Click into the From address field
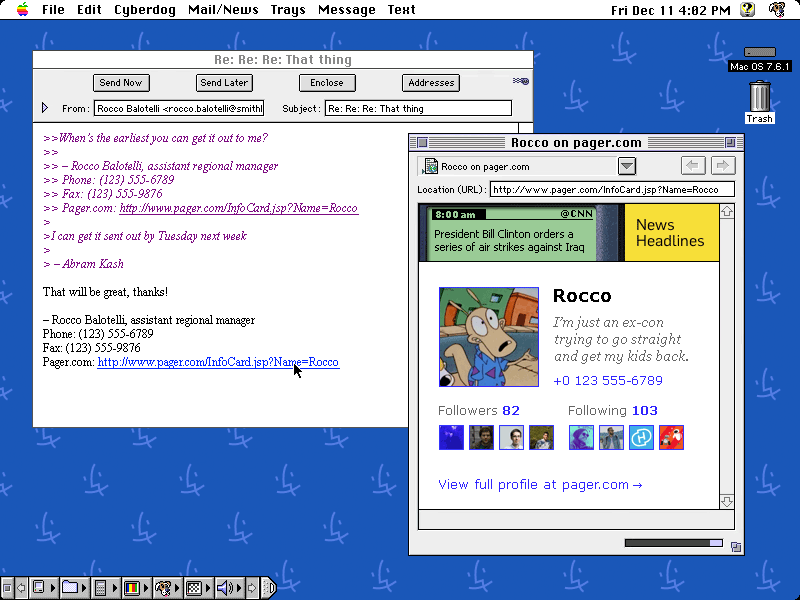The width and height of the screenshot is (800, 600). (x=179, y=108)
